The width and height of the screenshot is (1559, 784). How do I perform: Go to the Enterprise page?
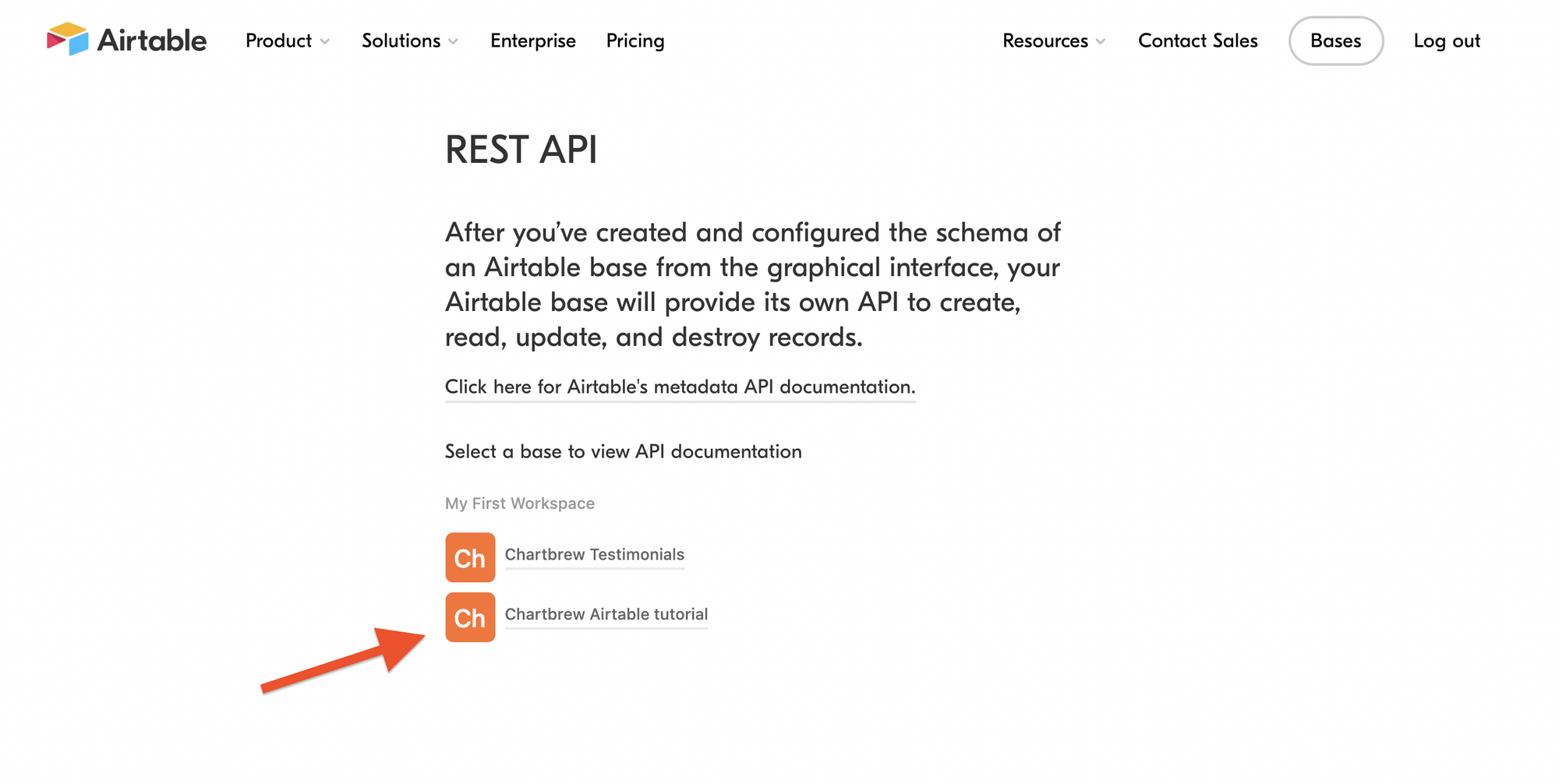533,41
